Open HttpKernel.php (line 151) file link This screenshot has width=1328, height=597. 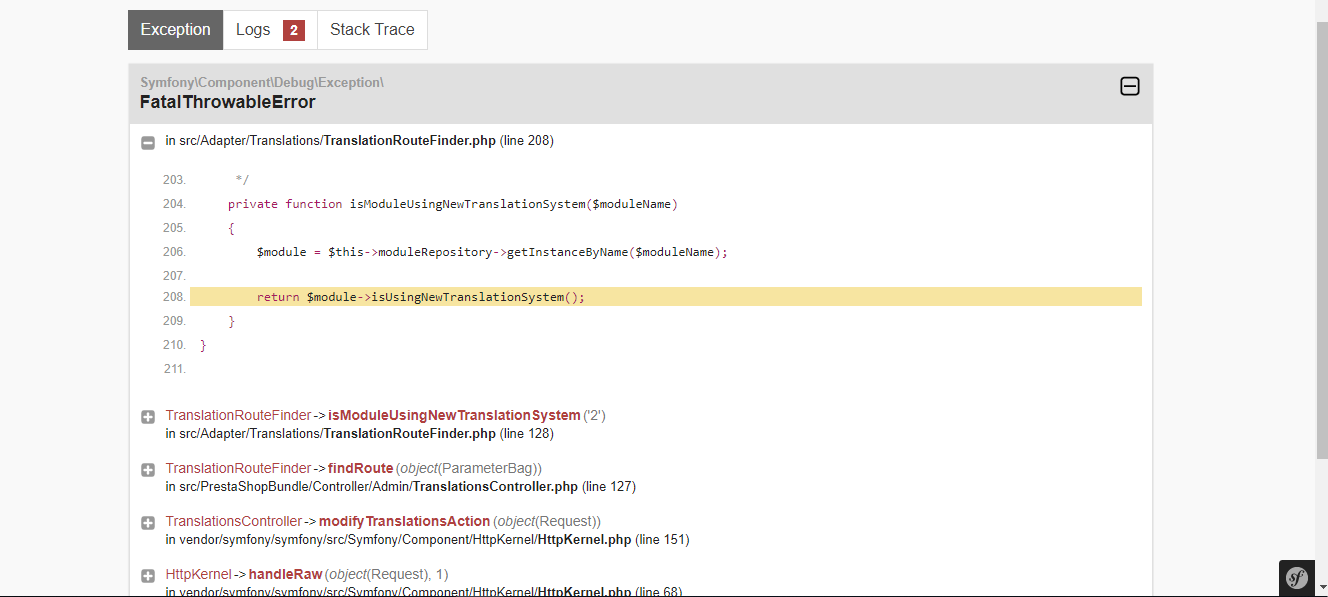pos(427,539)
